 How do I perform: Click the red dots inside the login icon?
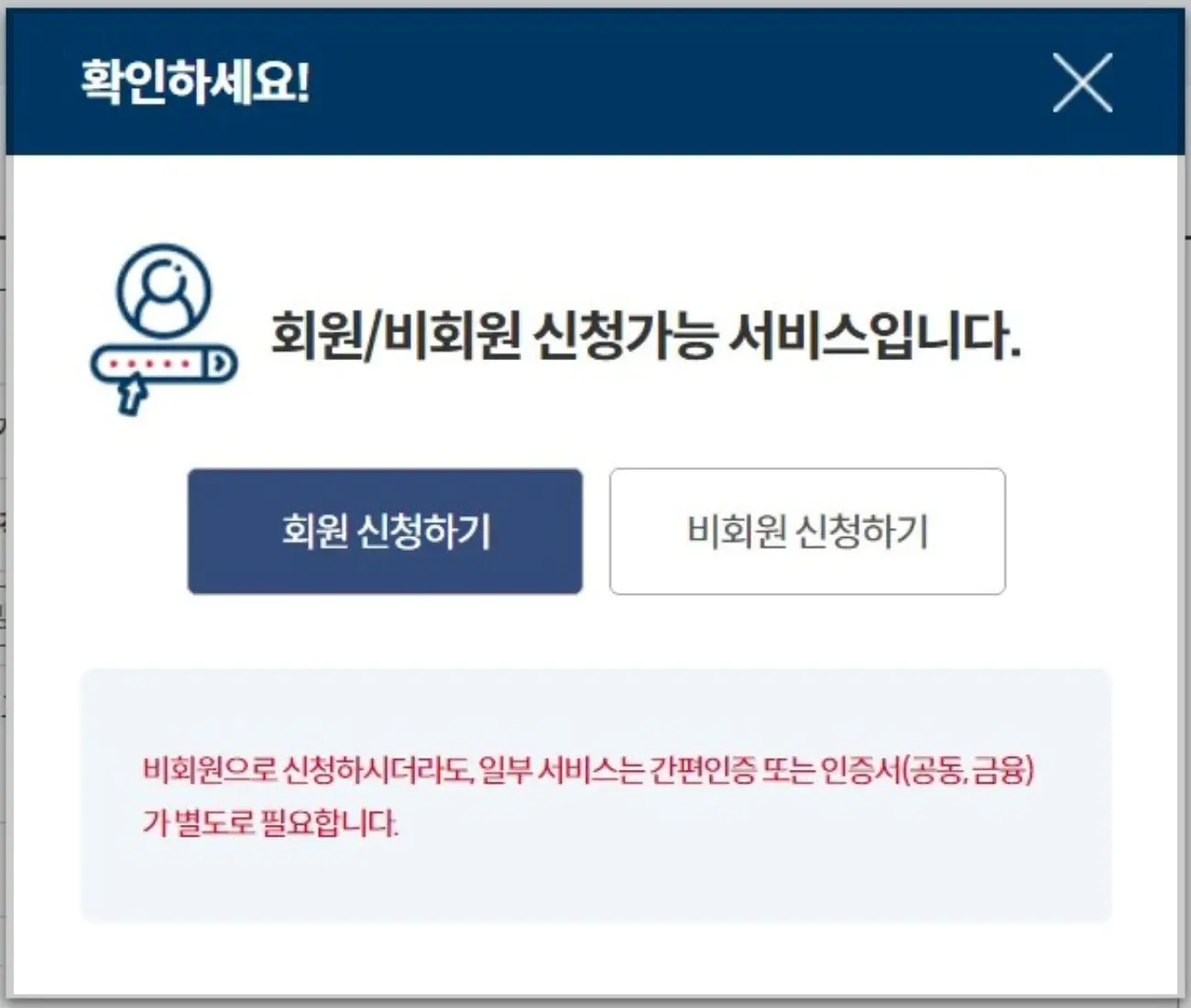[x=149, y=365]
